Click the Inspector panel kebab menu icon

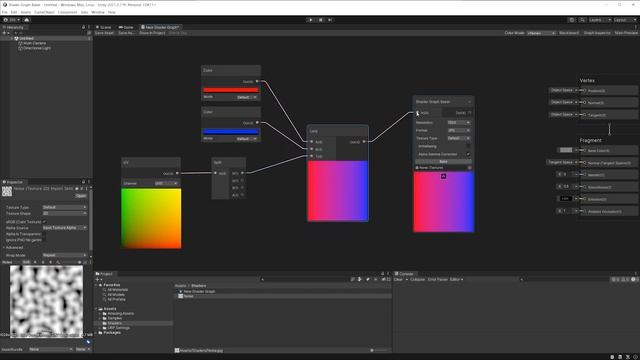click(x=89, y=182)
